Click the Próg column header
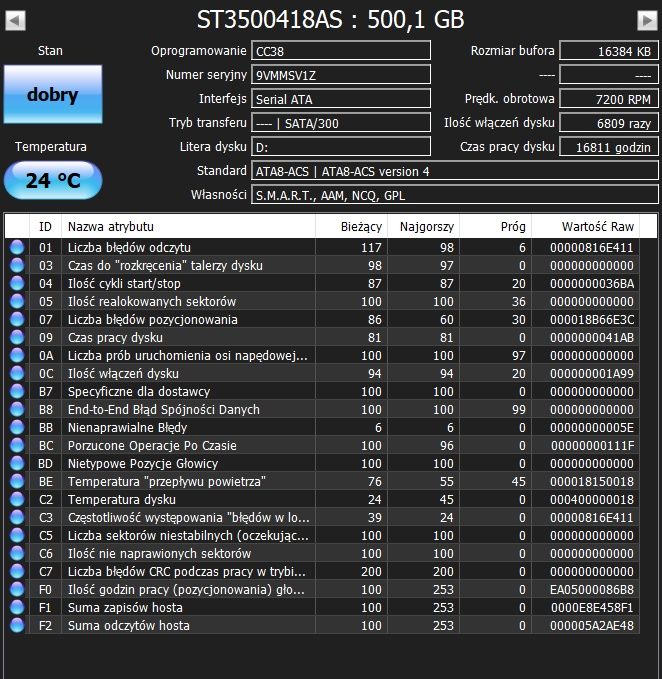 (495, 226)
